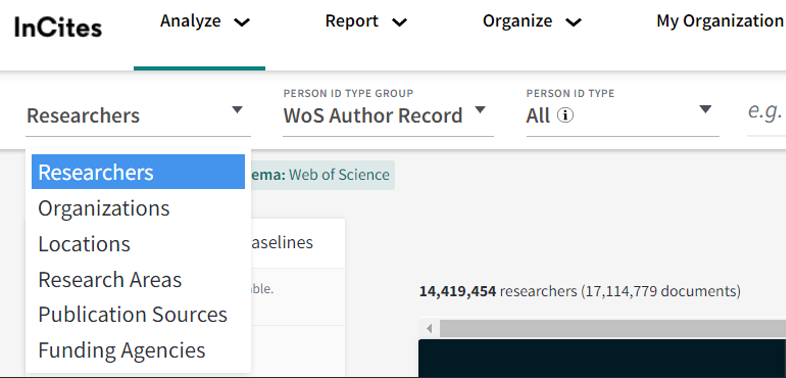Open the Person ID Type dropdown
This screenshot has width=786, height=378.
[623, 115]
